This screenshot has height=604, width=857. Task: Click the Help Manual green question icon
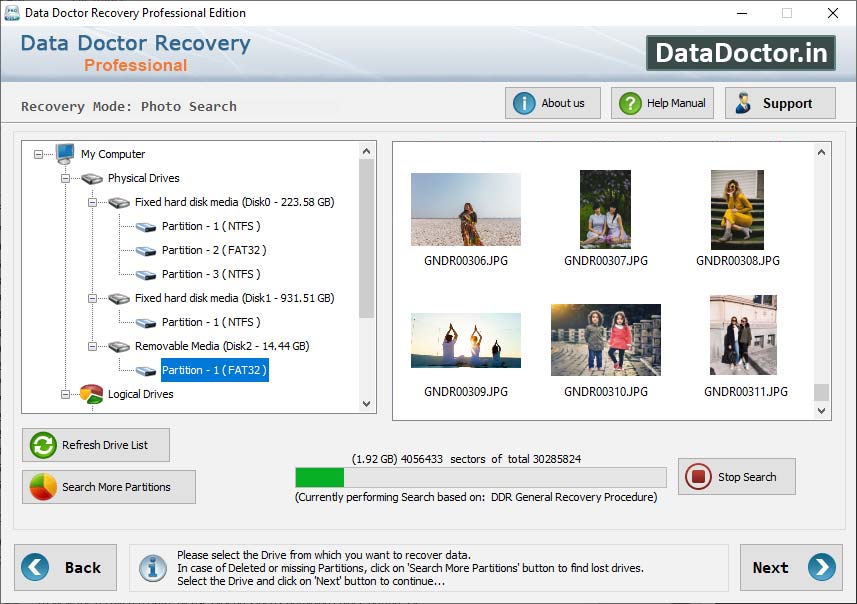tap(630, 102)
